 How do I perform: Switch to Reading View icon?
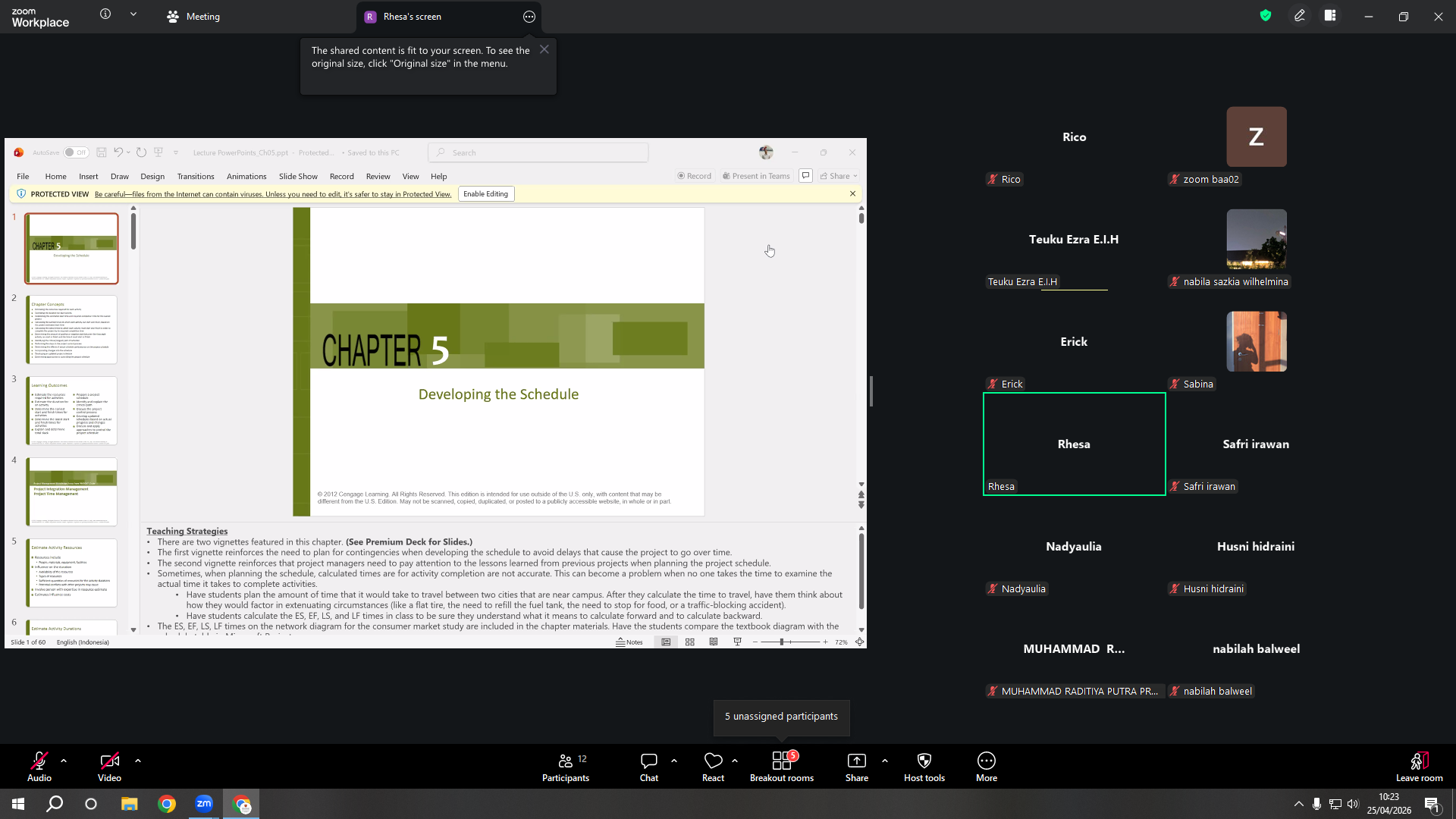714,642
